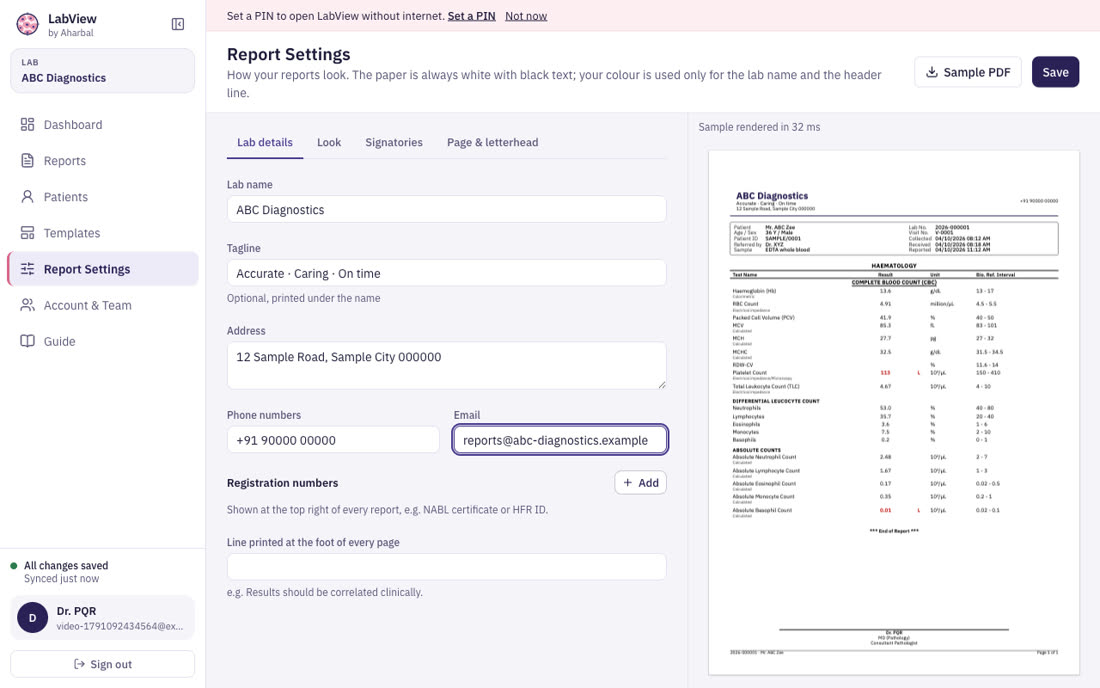Screen dimensions: 1100x688
Task: Open Dashboard via its grid icon
Action: click(27, 125)
